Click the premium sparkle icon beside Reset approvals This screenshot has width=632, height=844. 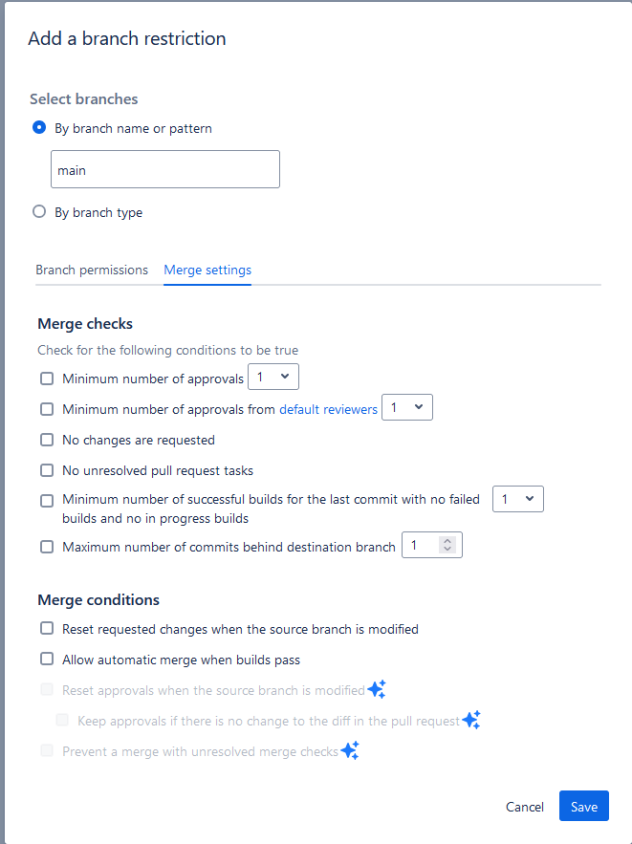point(376,690)
